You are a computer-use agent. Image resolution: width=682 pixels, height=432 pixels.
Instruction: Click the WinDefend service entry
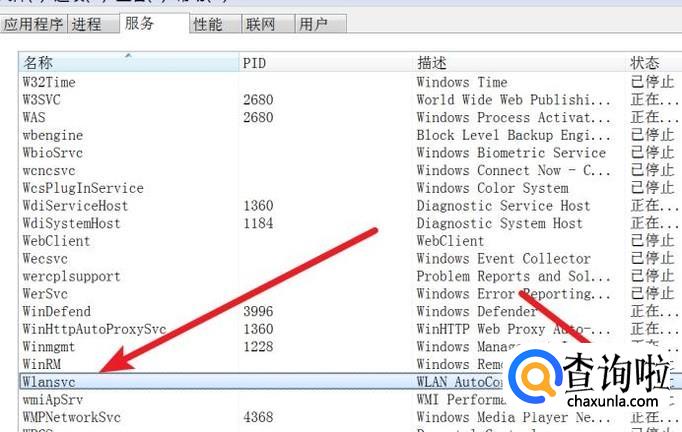tap(56, 311)
